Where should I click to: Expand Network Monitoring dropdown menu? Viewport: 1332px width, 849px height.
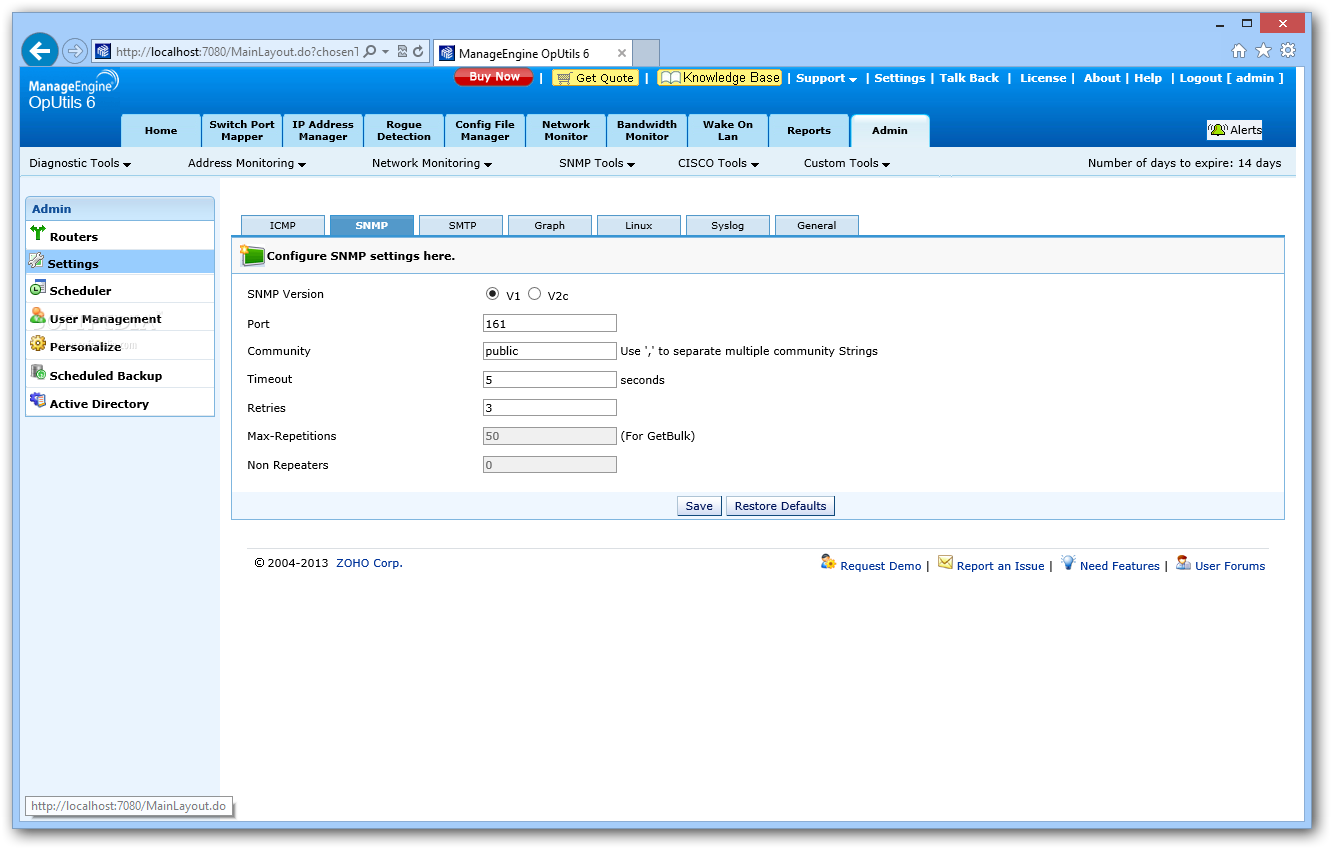pyautogui.click(x=432, y=163)
